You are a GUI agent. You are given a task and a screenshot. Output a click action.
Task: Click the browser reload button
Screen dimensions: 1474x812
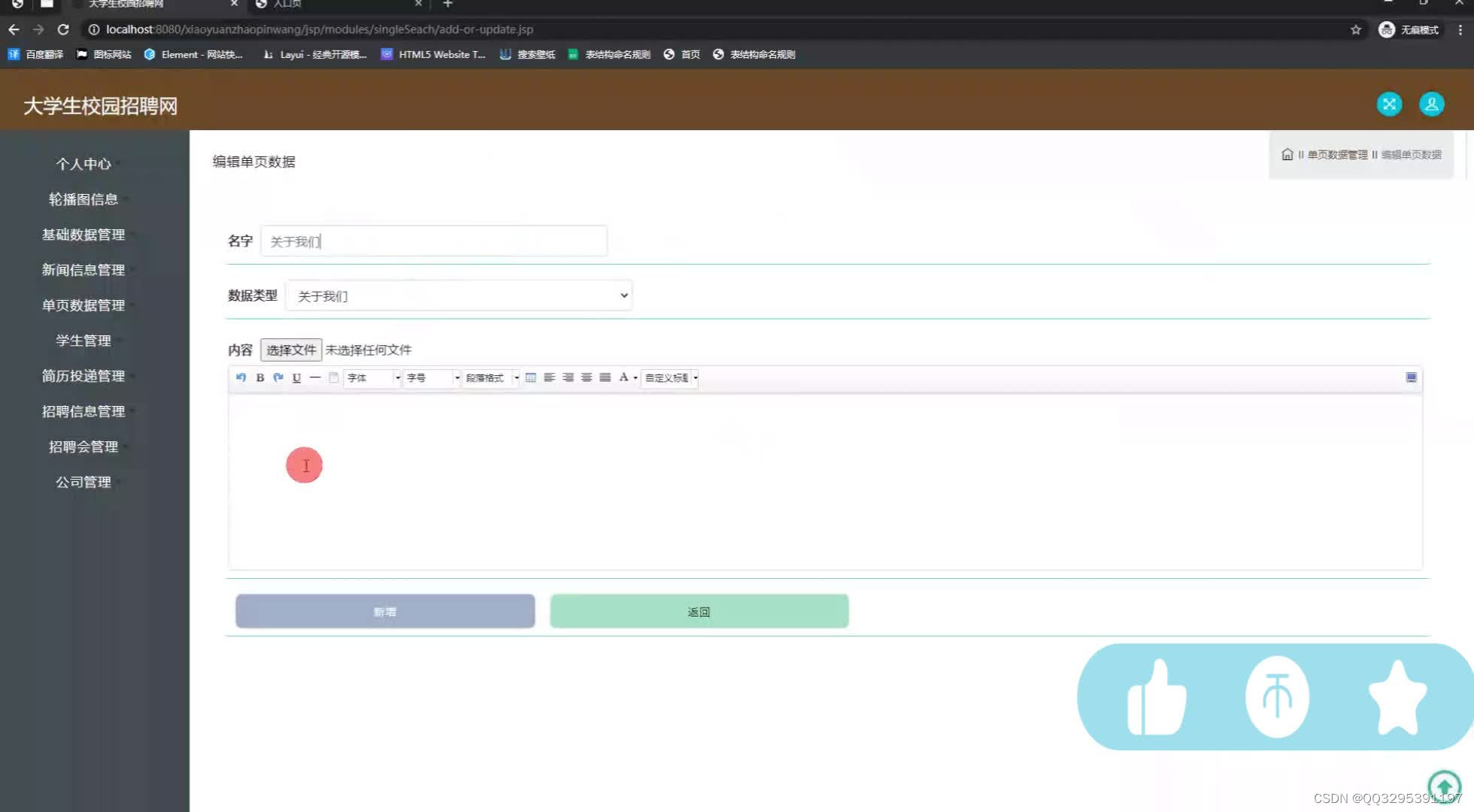click(63, 29)
